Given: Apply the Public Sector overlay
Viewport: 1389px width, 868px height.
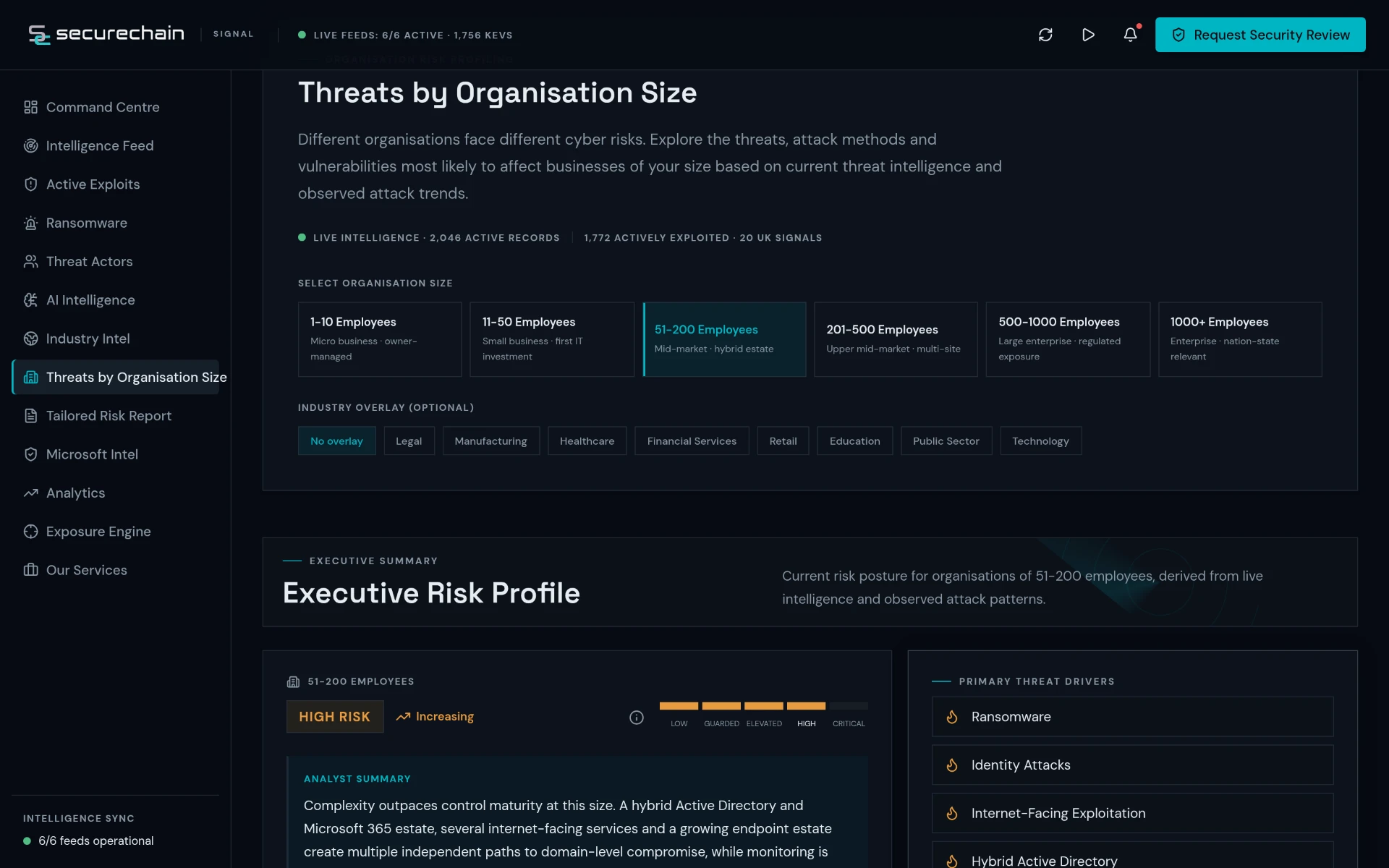Looking at the screenshot, I should 946,441.
